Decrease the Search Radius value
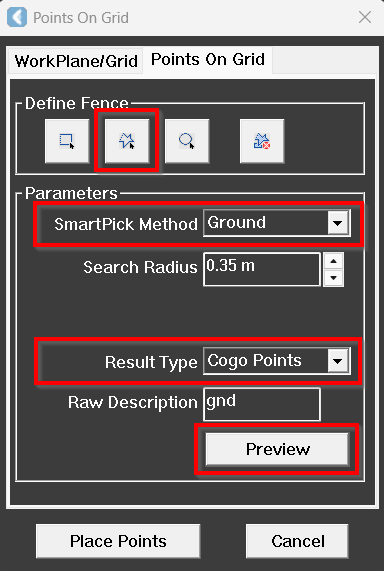Image resolution: width=384 pixels, height=571 pixels. (x=333, y=278)
